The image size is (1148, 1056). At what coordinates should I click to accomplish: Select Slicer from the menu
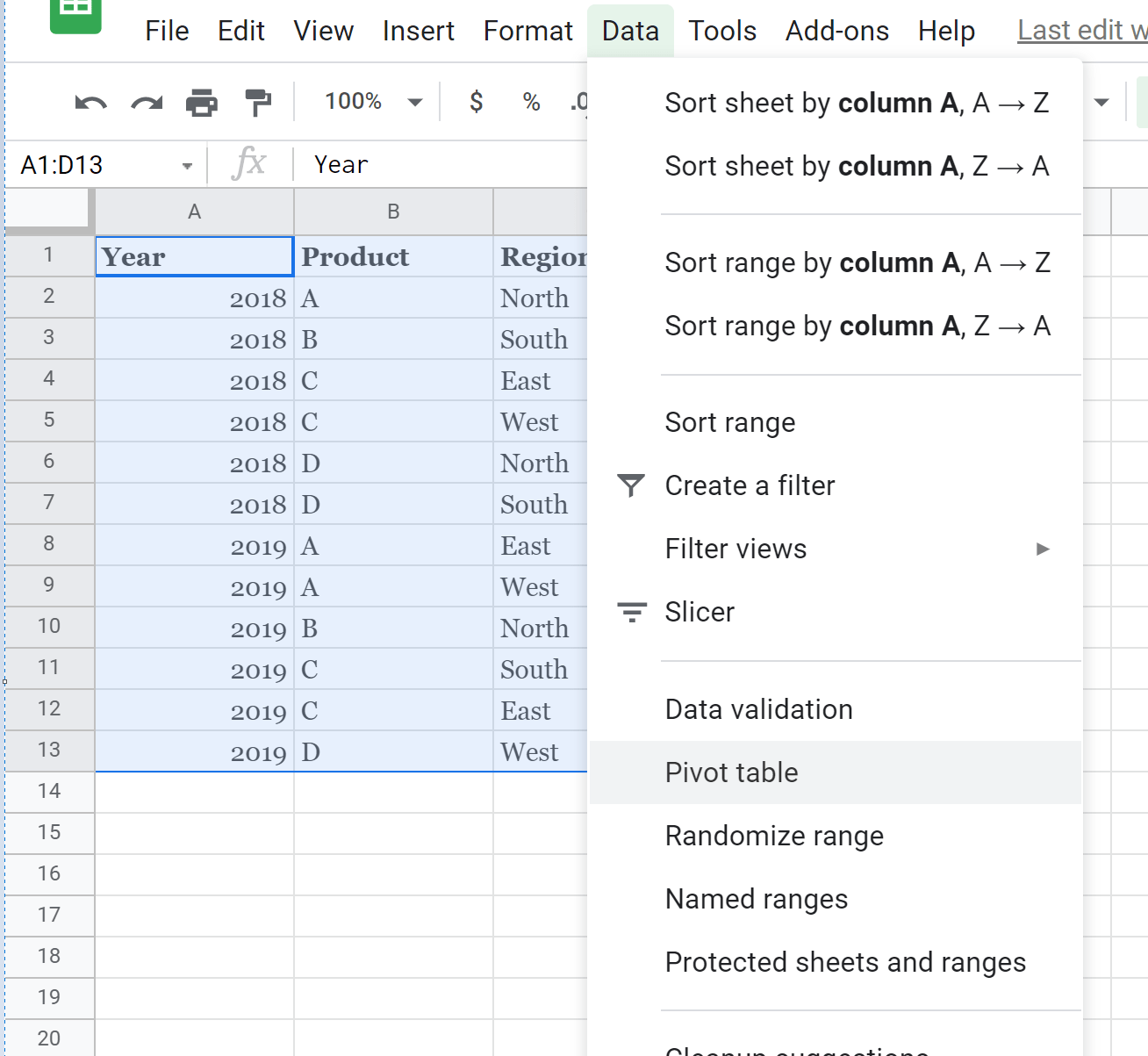click(700, 612)
